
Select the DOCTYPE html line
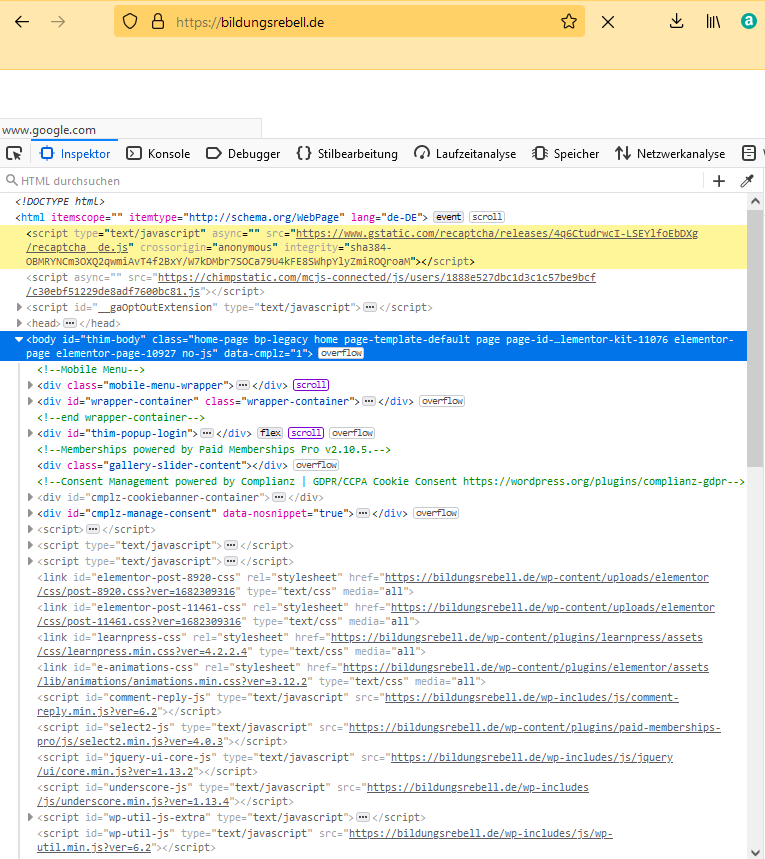[x=60, y=201]
